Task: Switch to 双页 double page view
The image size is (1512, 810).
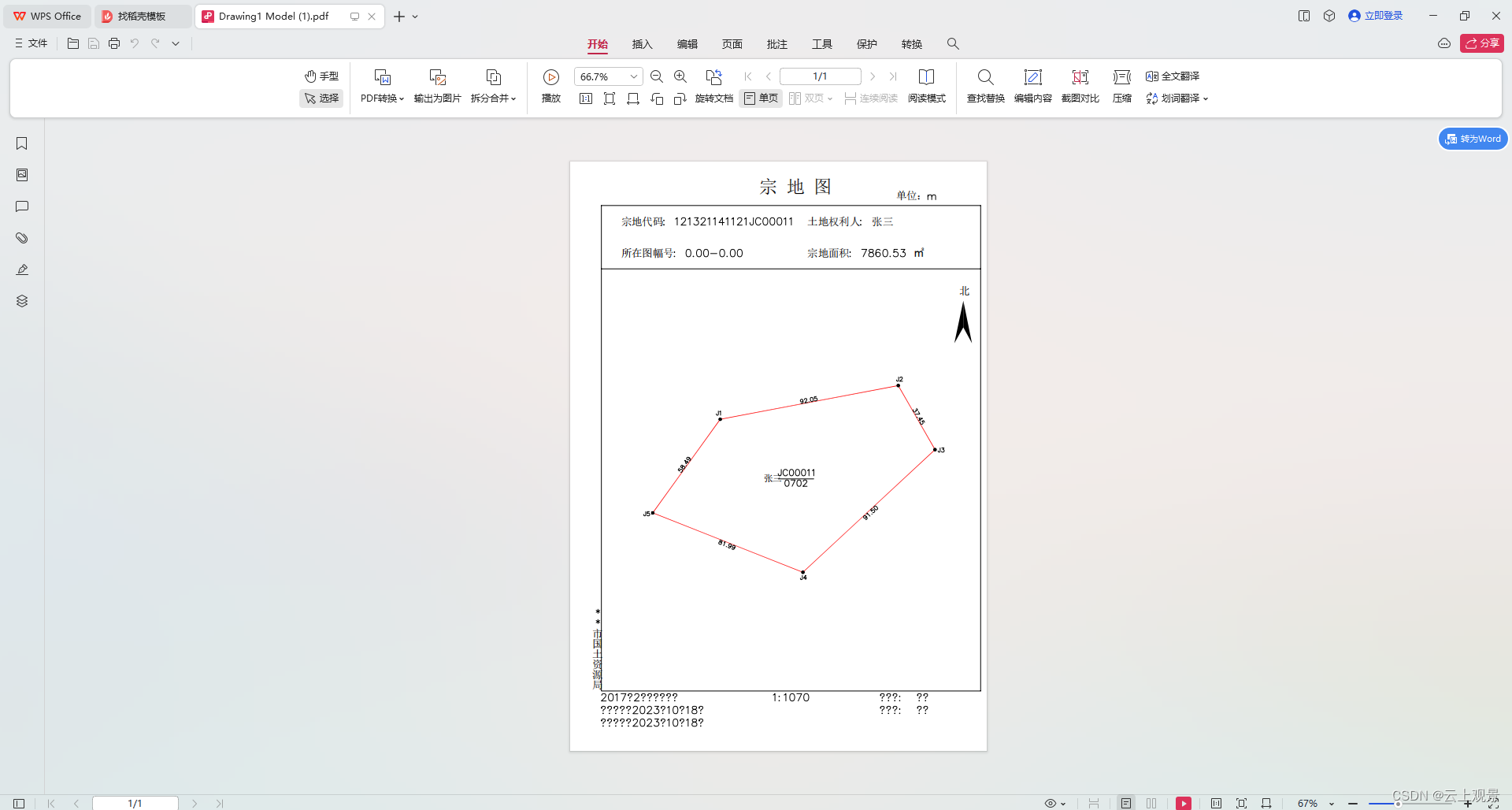Action: [810, 98]
